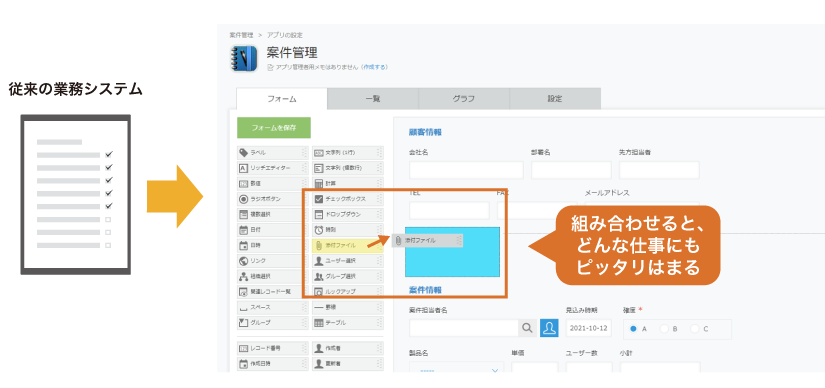
Task: Select radio option A under 確度
Action: (633, 329)
